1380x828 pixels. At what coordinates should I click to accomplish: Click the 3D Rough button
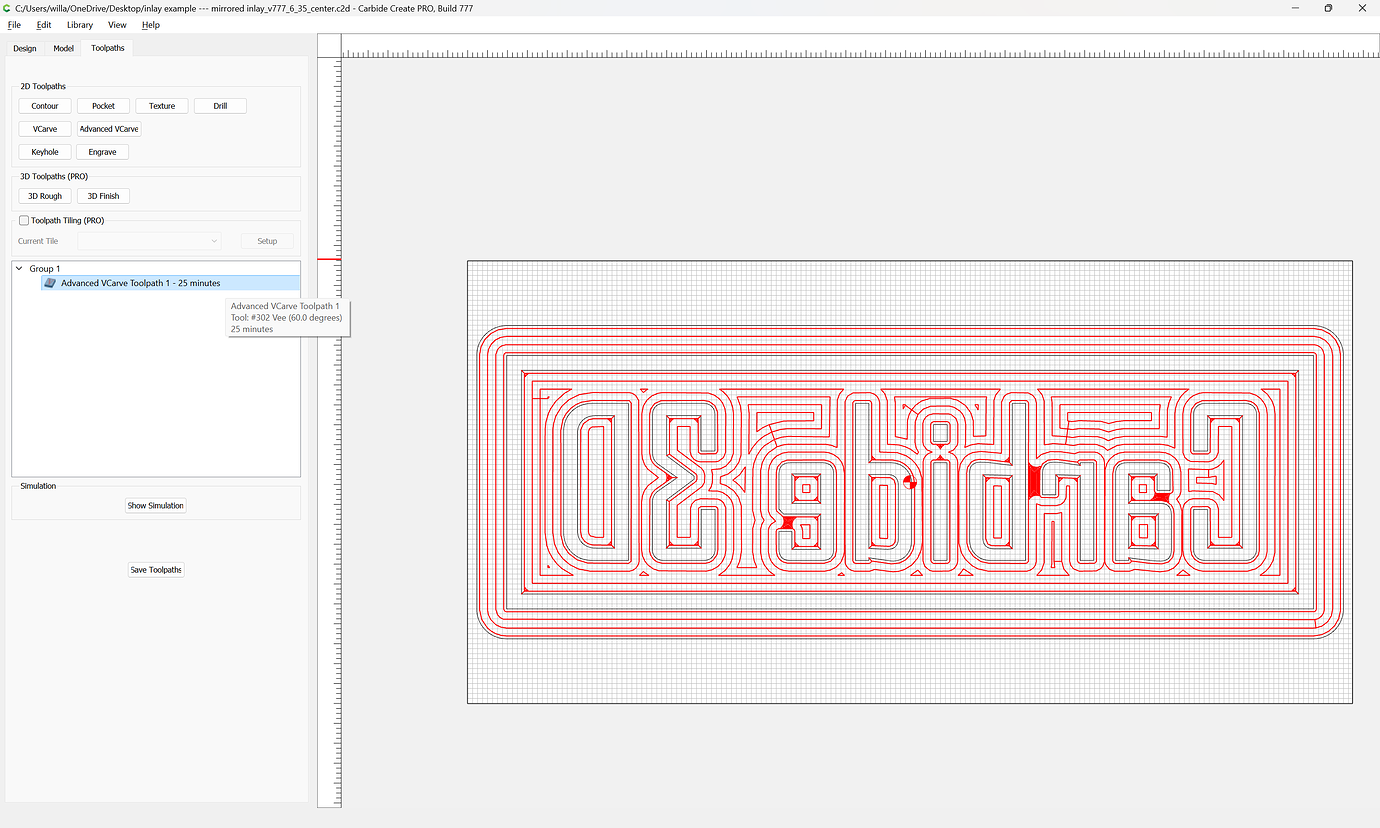(45, 196)
